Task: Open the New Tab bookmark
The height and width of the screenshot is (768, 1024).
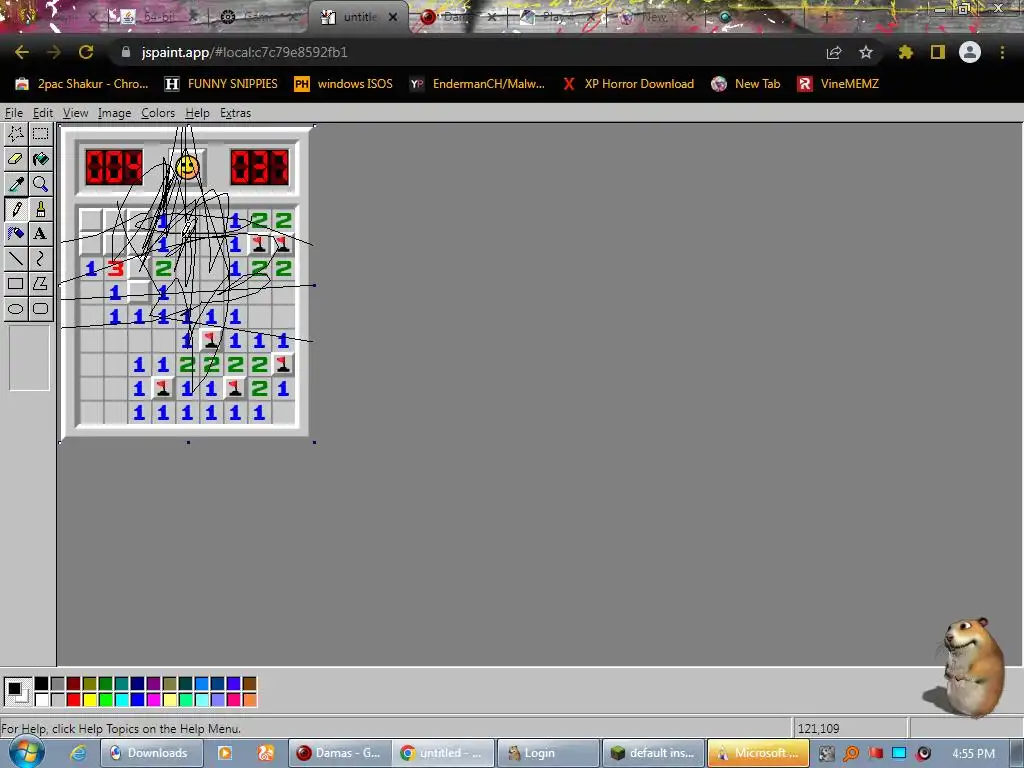Action: (746, 84)
